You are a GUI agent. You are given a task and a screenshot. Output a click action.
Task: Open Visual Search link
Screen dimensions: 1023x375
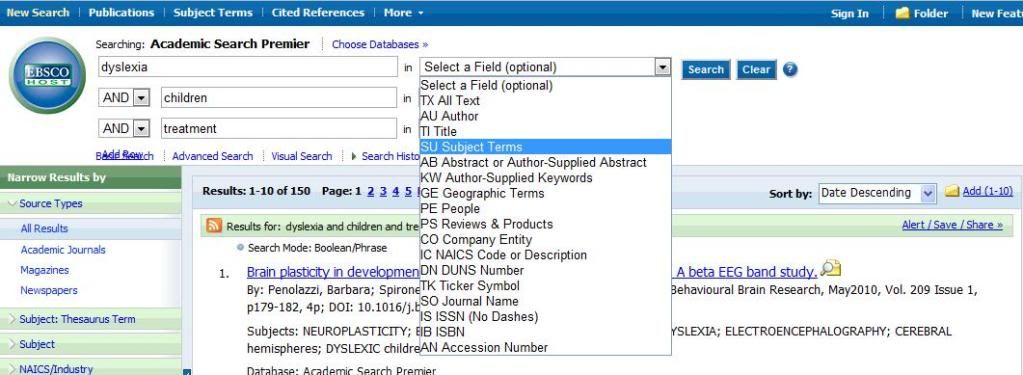click(301, 156)
